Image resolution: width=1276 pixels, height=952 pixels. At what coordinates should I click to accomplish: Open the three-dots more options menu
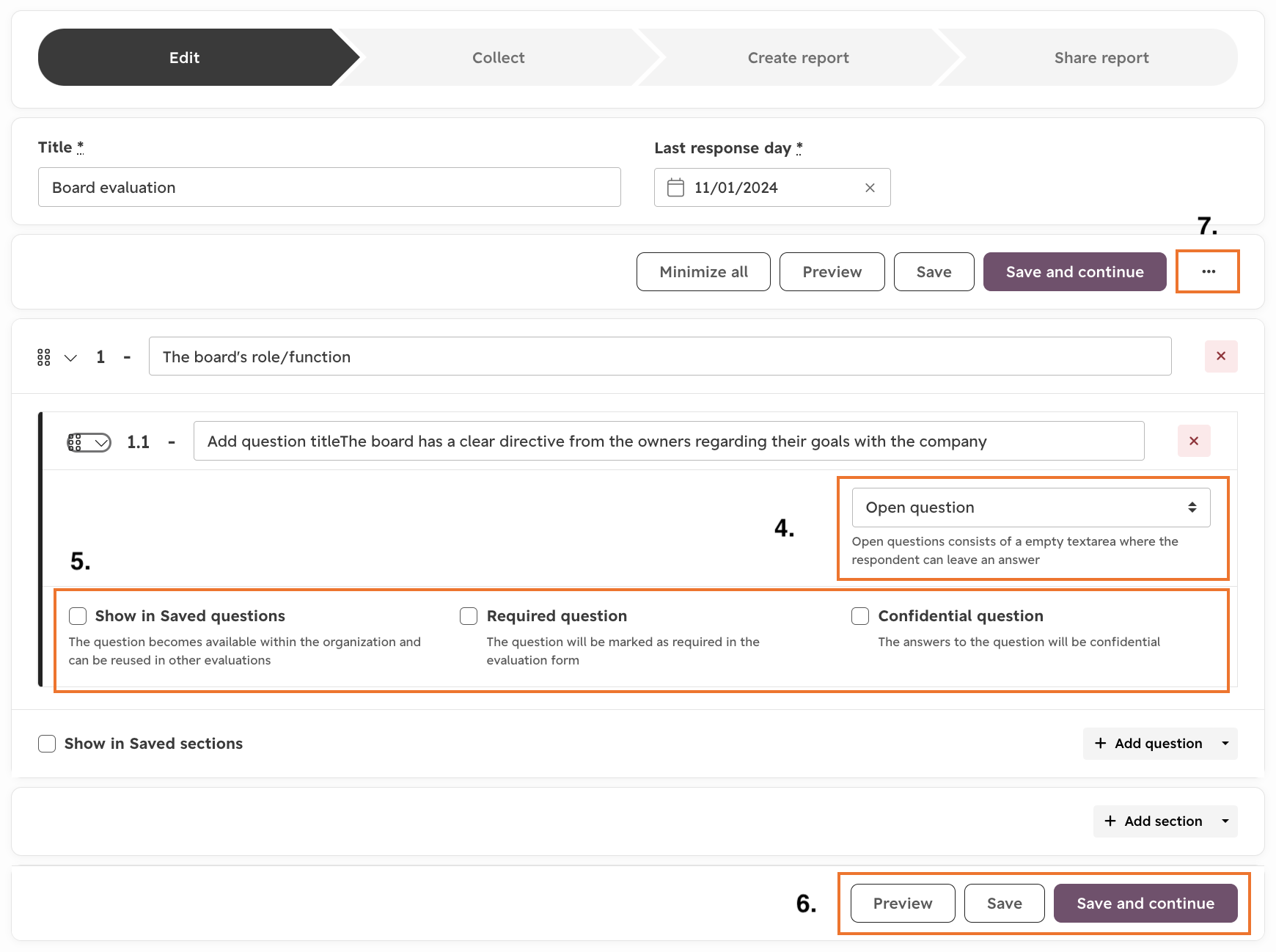point(1209,271)
